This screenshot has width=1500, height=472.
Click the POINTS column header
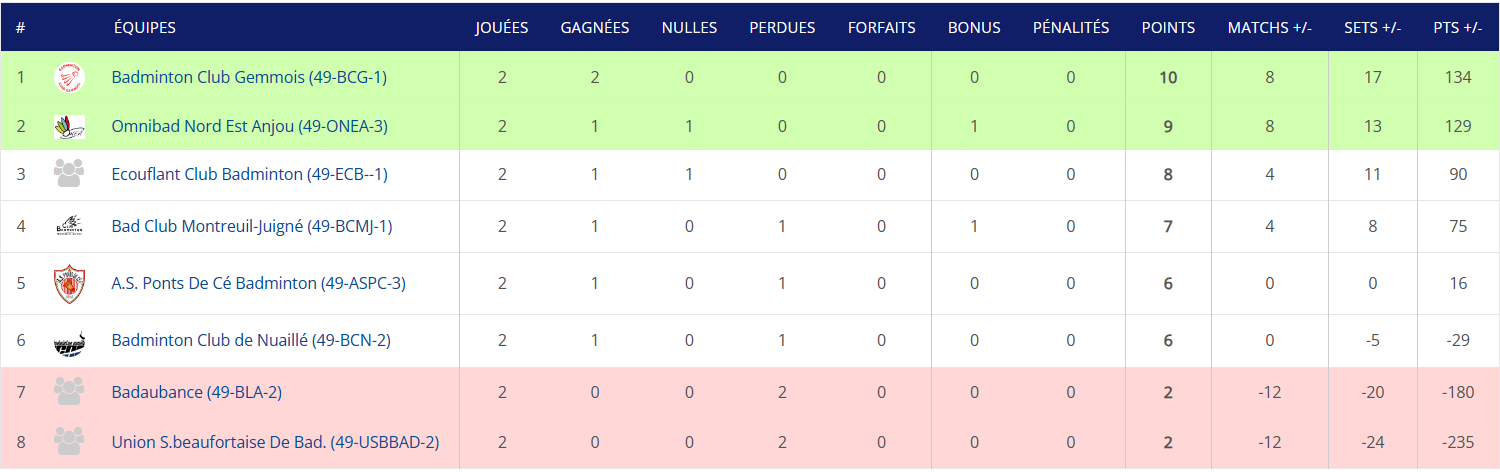coord(1168,28)
